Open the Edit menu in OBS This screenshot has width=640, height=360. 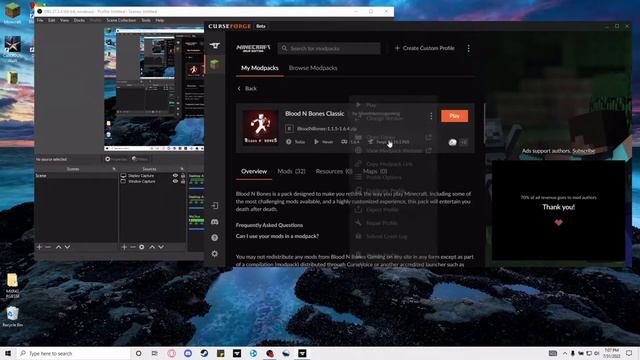[51, 20]
